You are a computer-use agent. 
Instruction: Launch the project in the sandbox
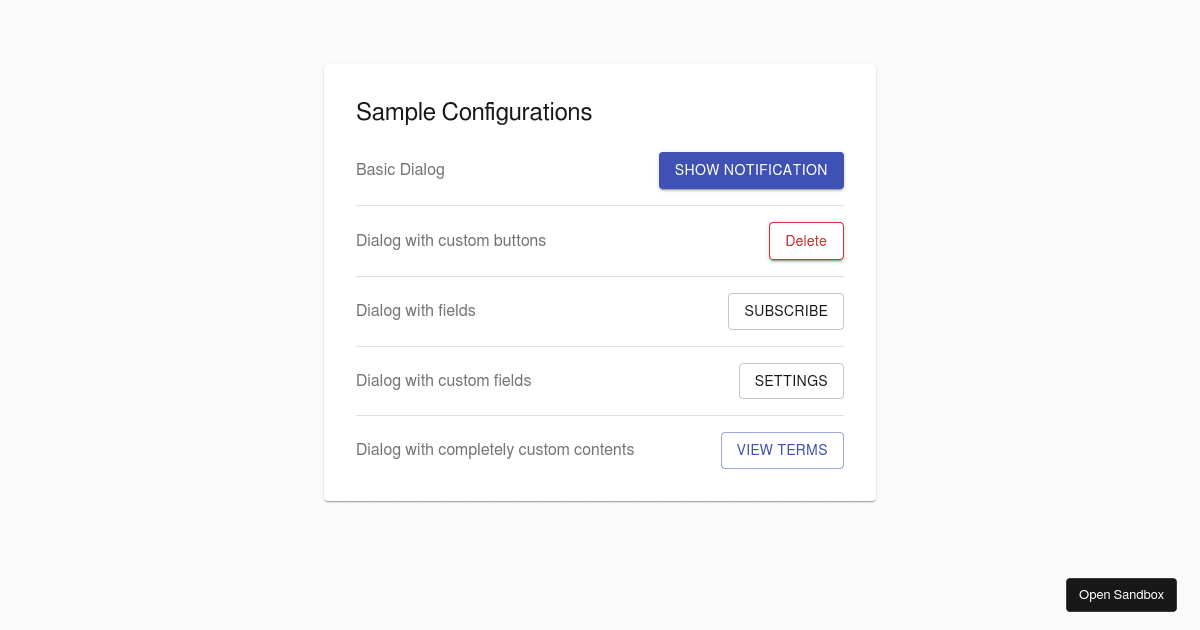tap(1121, 594)
